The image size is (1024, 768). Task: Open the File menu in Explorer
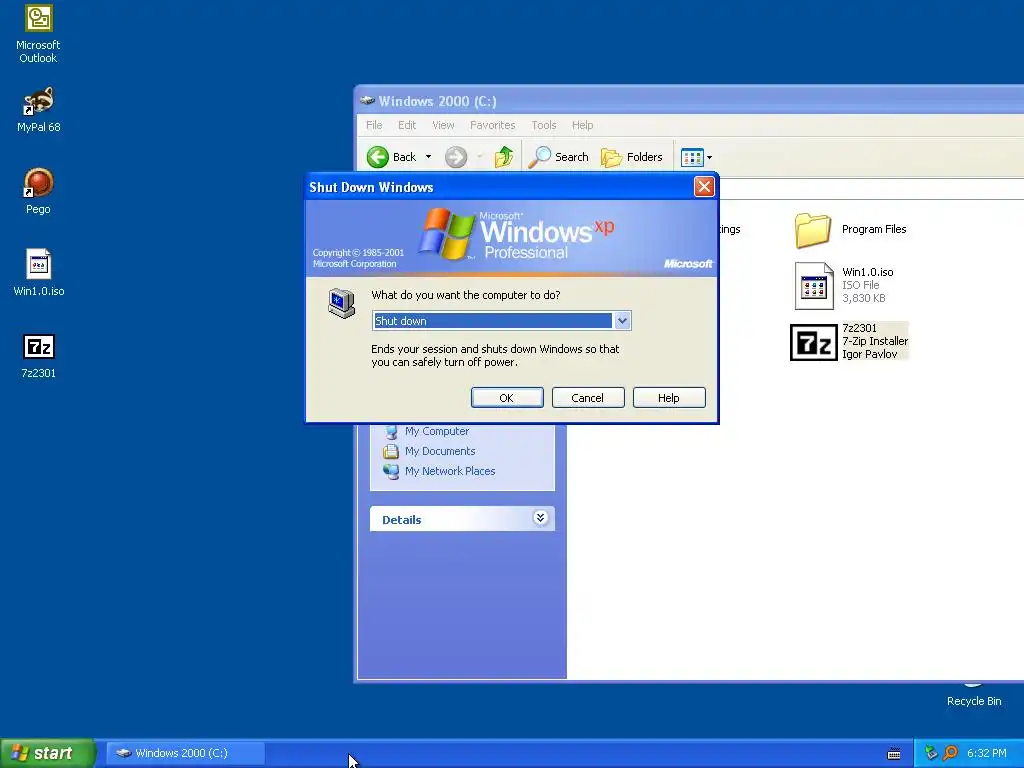[374, 125]
